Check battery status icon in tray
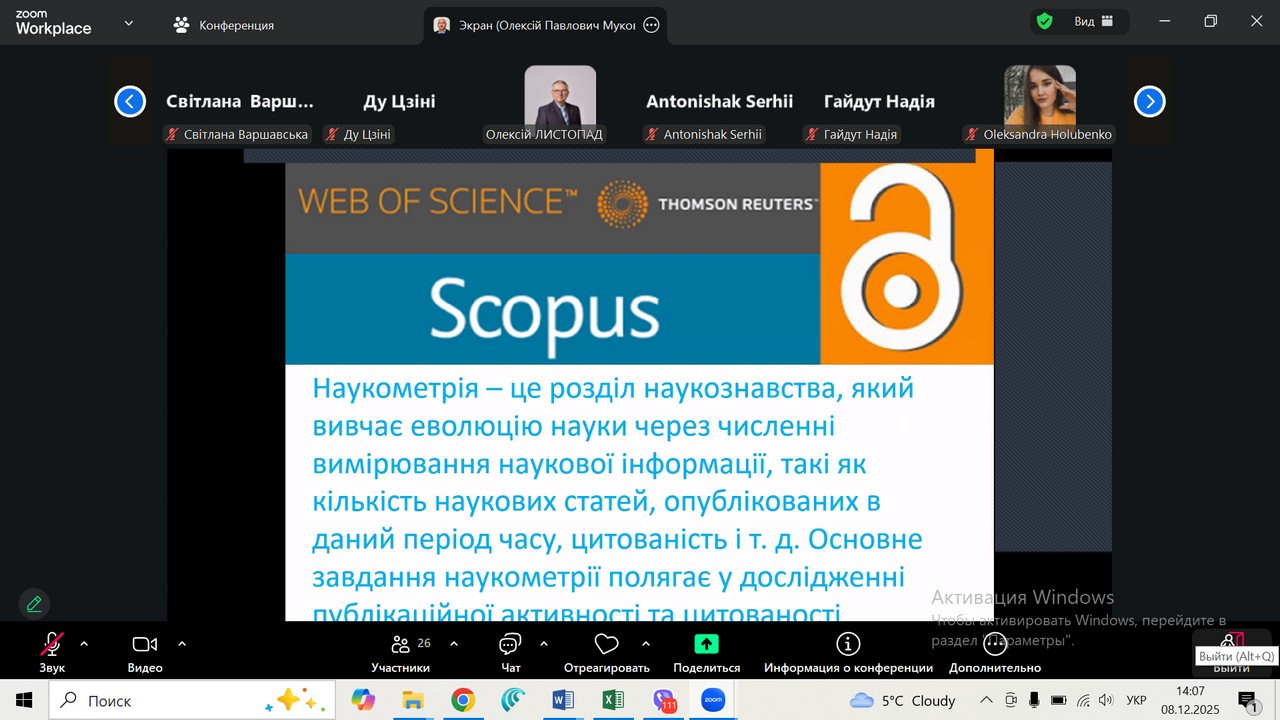Screen dimensions: 1280x720 [x=1059, y=700]
